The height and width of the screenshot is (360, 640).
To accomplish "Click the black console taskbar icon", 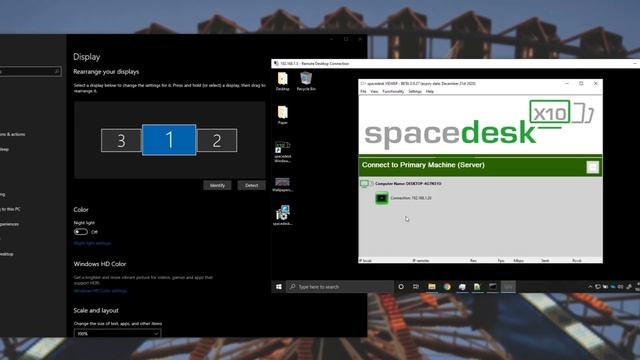I will point(493,287).
